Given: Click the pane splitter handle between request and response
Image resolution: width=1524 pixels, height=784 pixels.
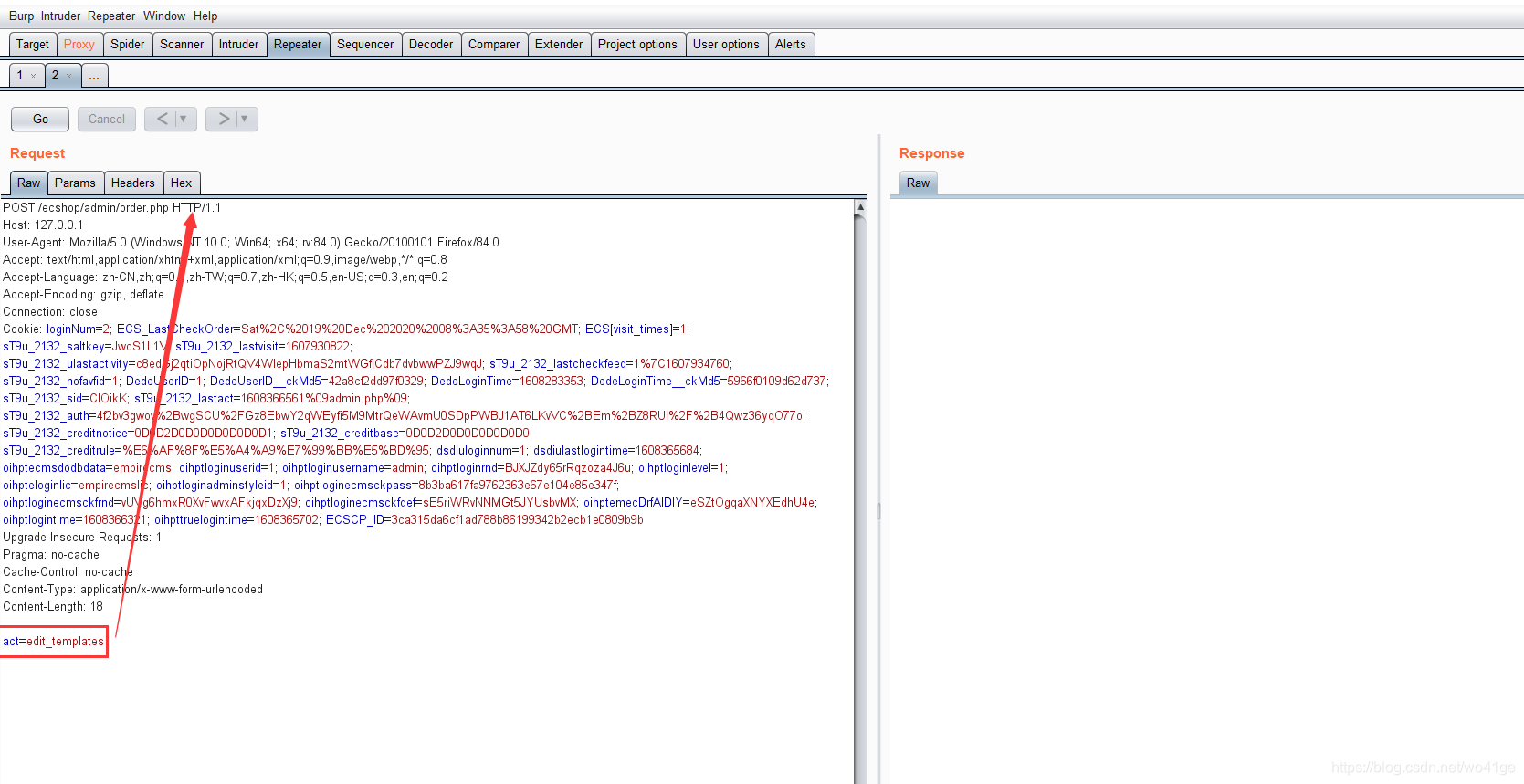Looking at the screenshot, I should coord(878,511).
